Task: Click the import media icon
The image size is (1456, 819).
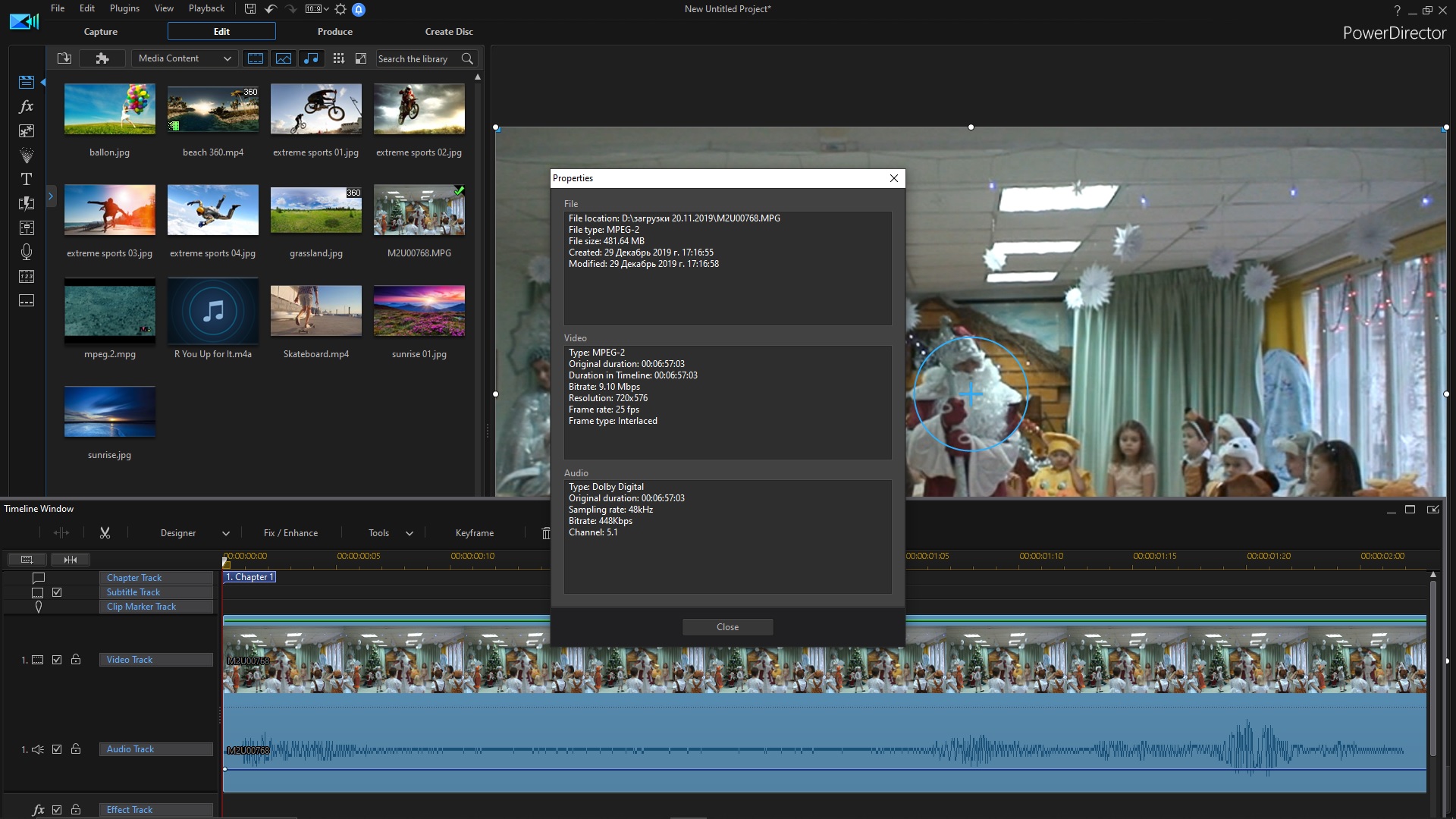Action: tap(64, 58)
